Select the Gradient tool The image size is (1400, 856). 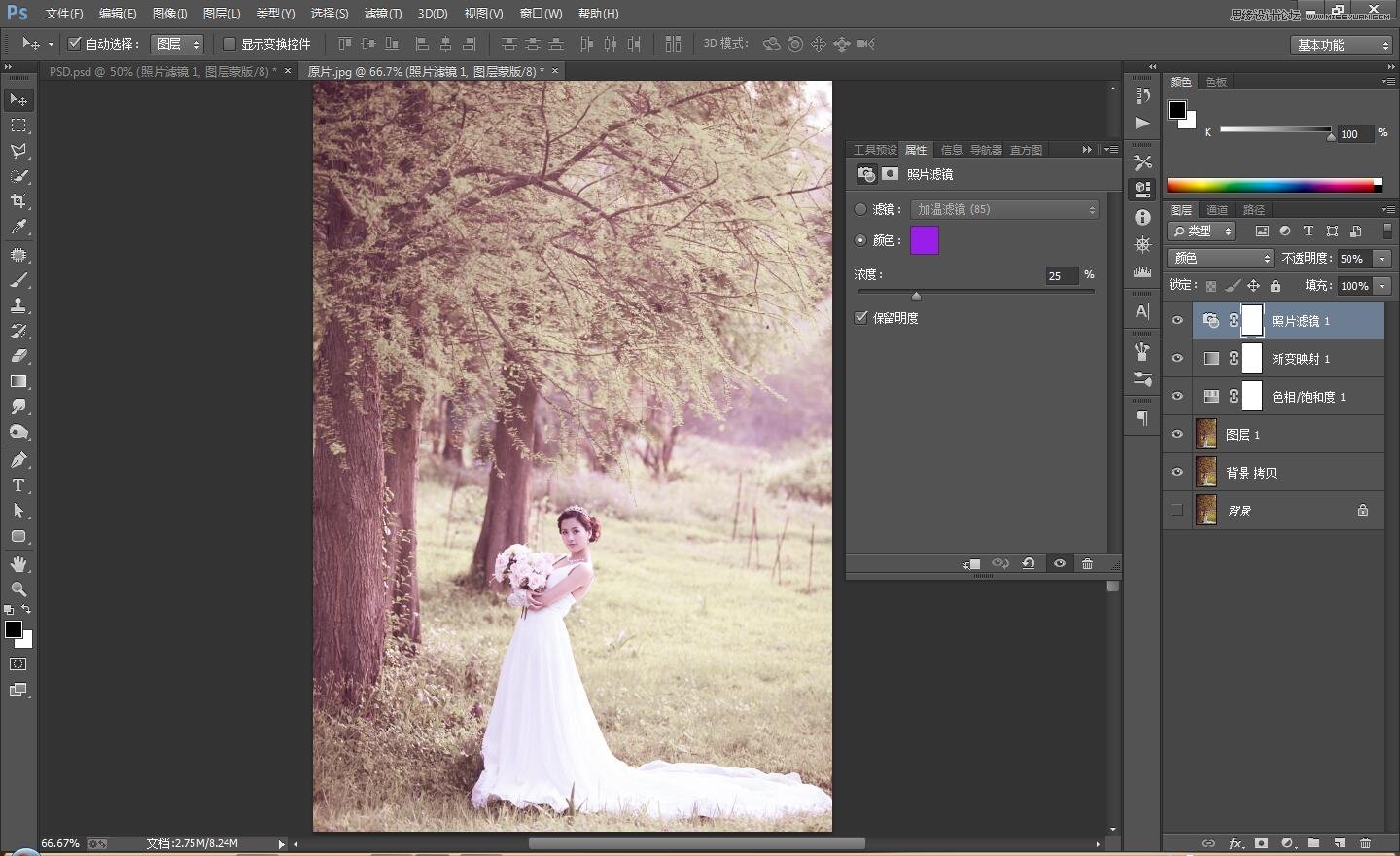[x=18, y=382]
